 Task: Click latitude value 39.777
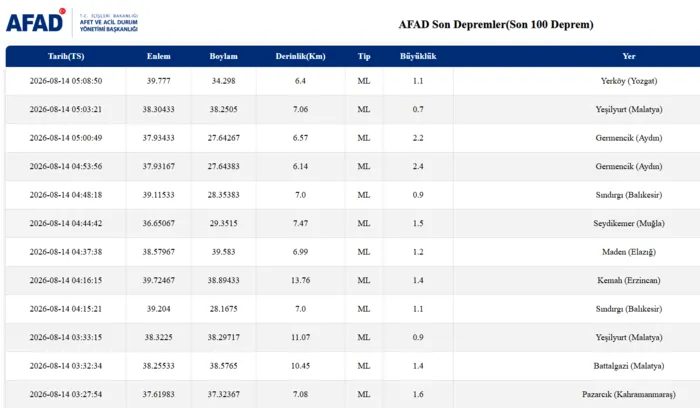coord(158,81)
